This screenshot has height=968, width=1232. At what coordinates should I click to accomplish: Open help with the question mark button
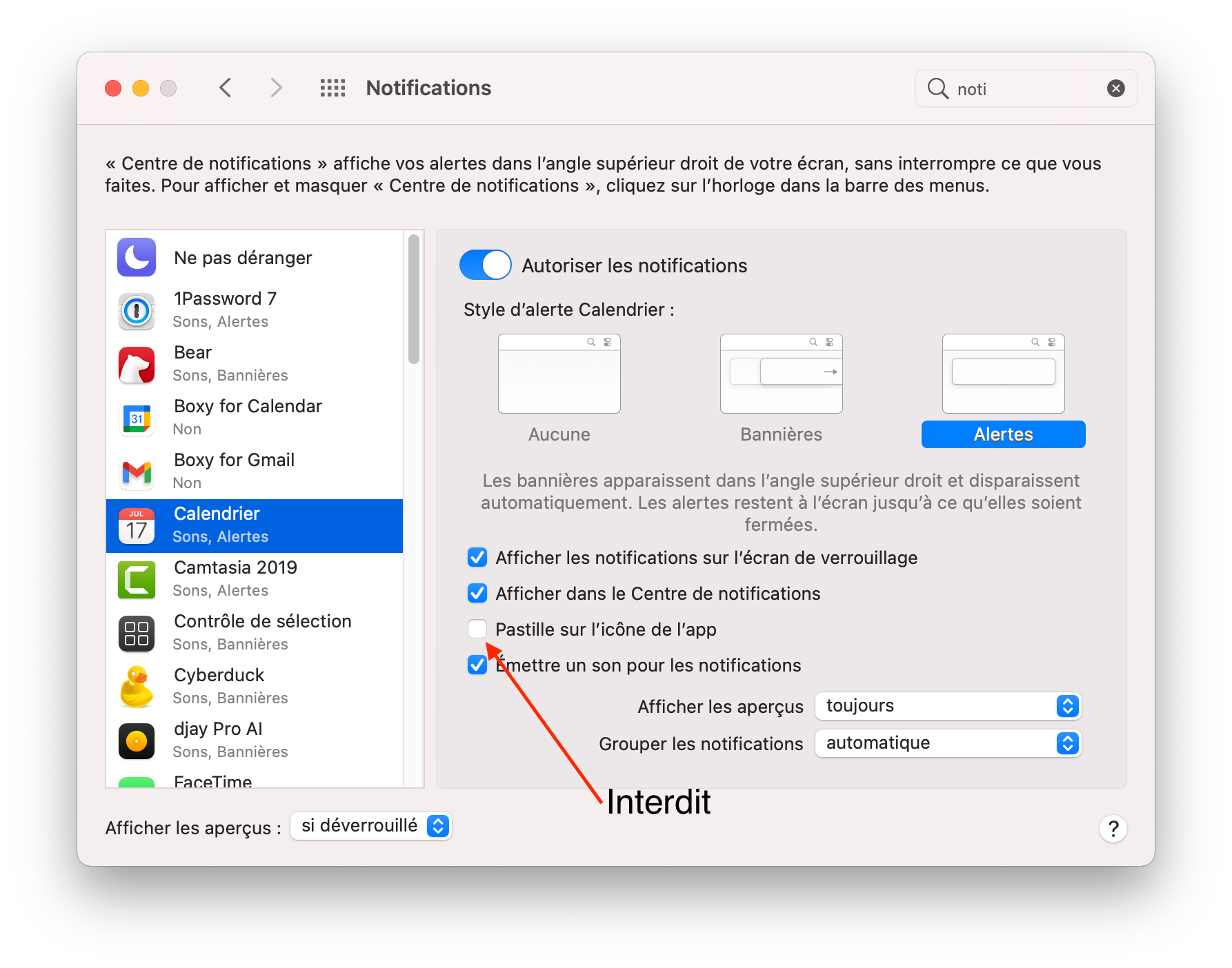point(1113,828)
